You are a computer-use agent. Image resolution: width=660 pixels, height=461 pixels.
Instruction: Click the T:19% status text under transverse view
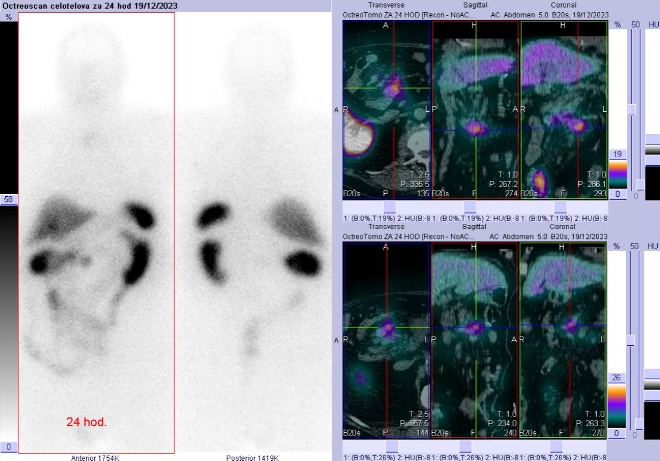point(387,219)
